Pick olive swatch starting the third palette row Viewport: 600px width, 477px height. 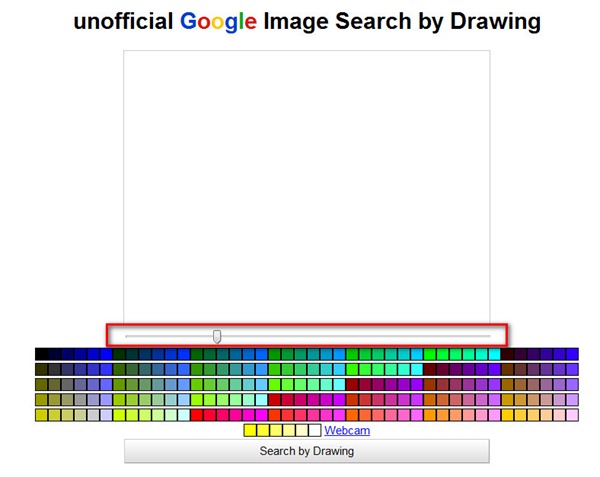[x=41, y=384]
